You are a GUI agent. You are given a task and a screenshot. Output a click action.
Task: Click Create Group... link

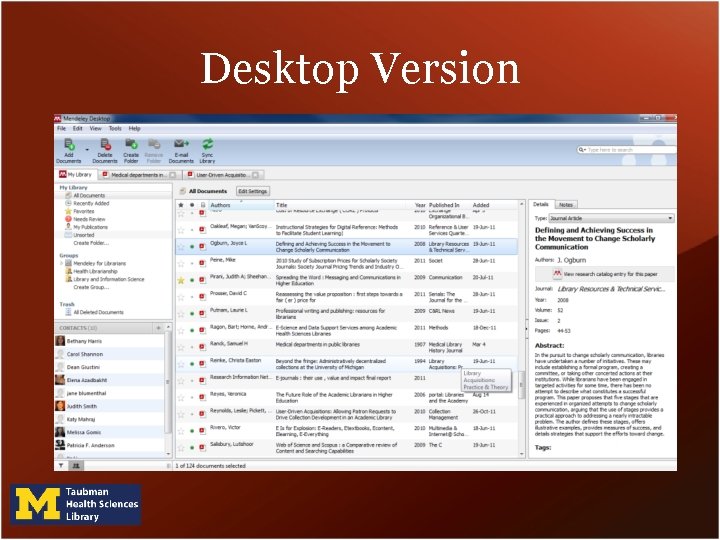[x=91, y=287]
